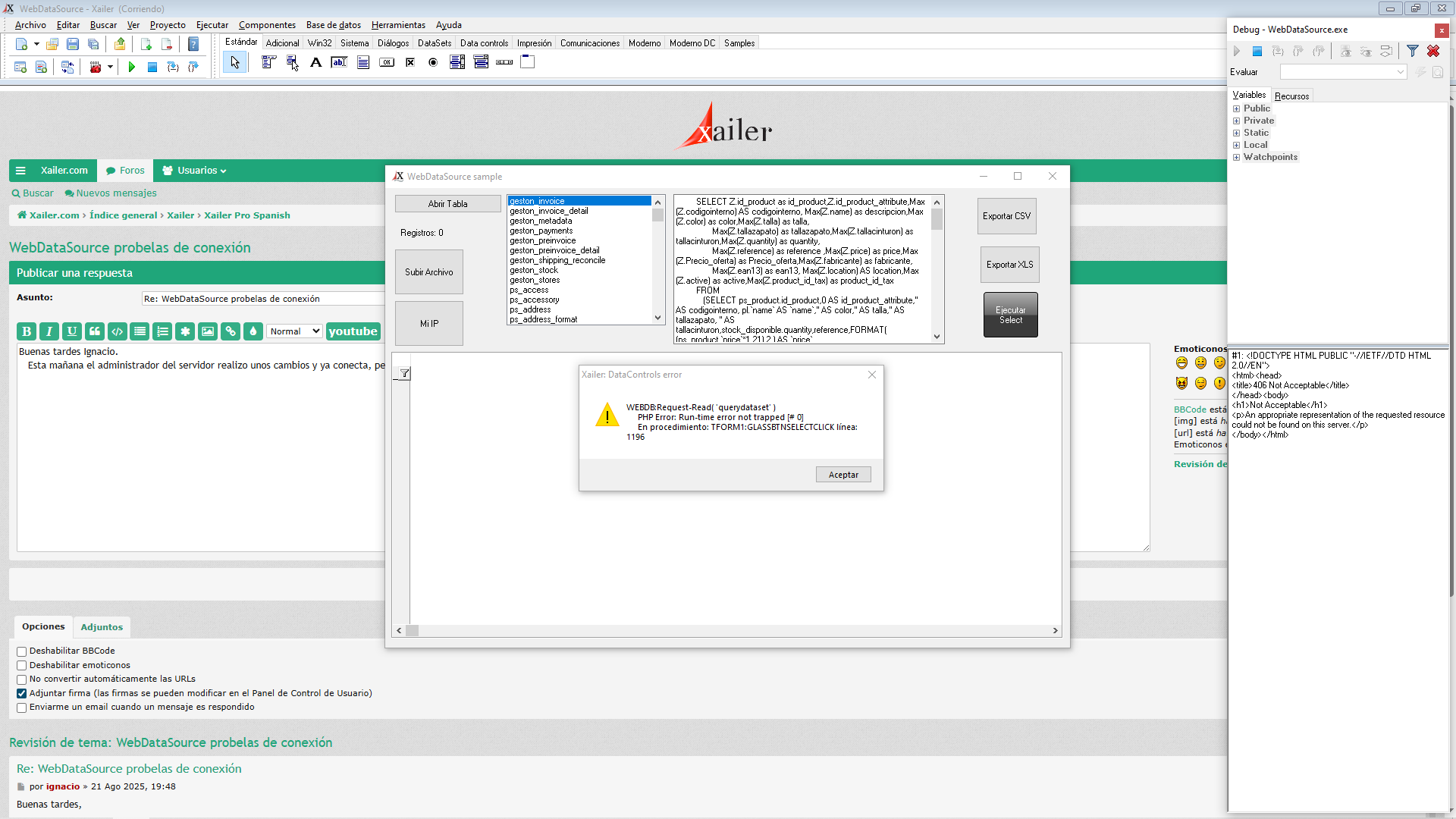This screenshot has height=819, width=1456.
Task: Expand the Watchpoints node
Action: pos(1236,157)
